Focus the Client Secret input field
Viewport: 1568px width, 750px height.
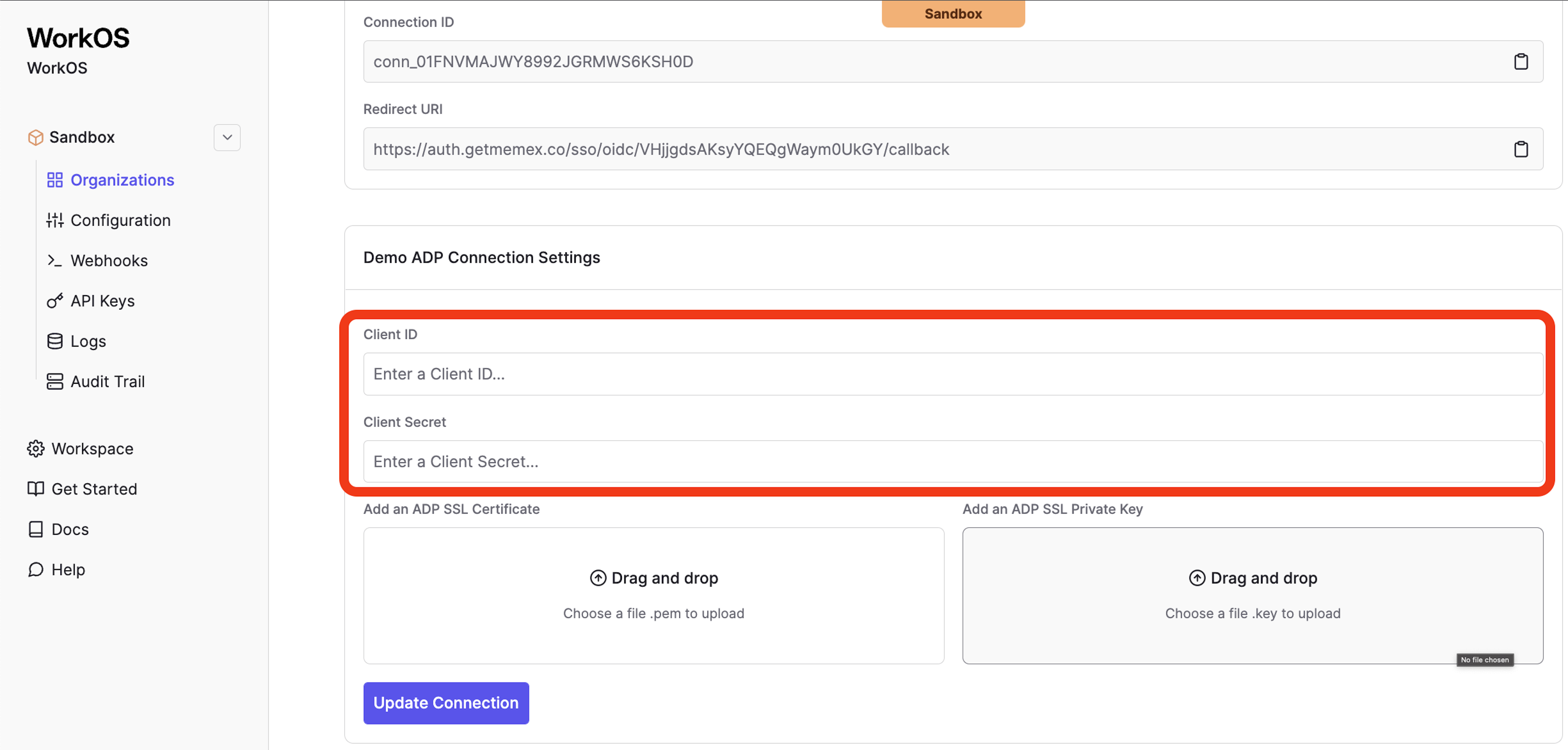[952, 462]
